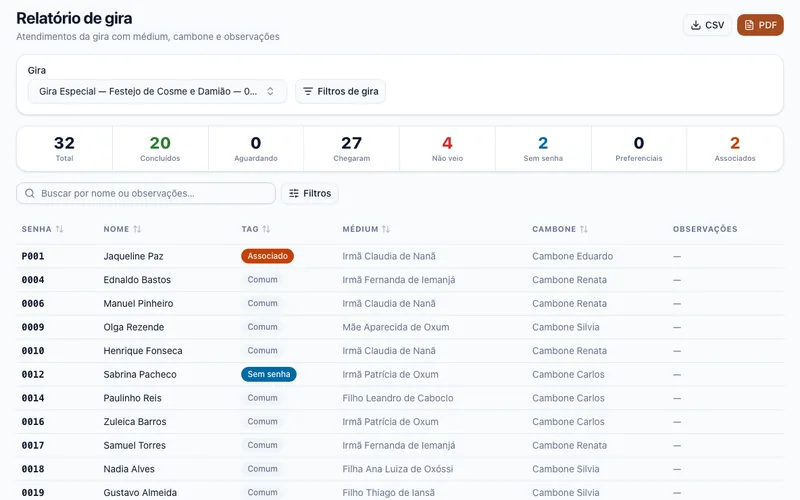Image resolution: width=800 pixels, height=500 pixels.
Task: Select the Não veio 4 stat card
Action: [x=447, y=148]
